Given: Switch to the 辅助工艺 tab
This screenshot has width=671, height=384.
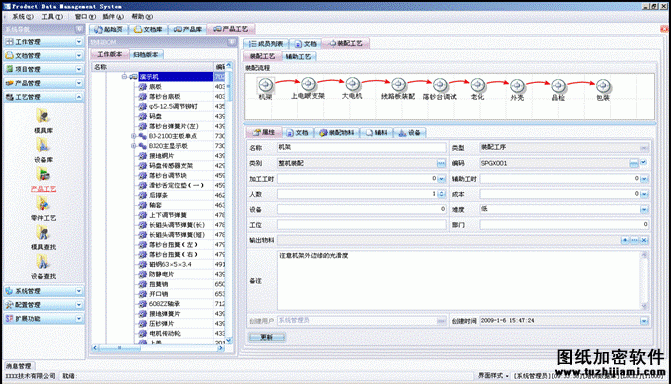Looking at the screenshot, I should (298, 57).
